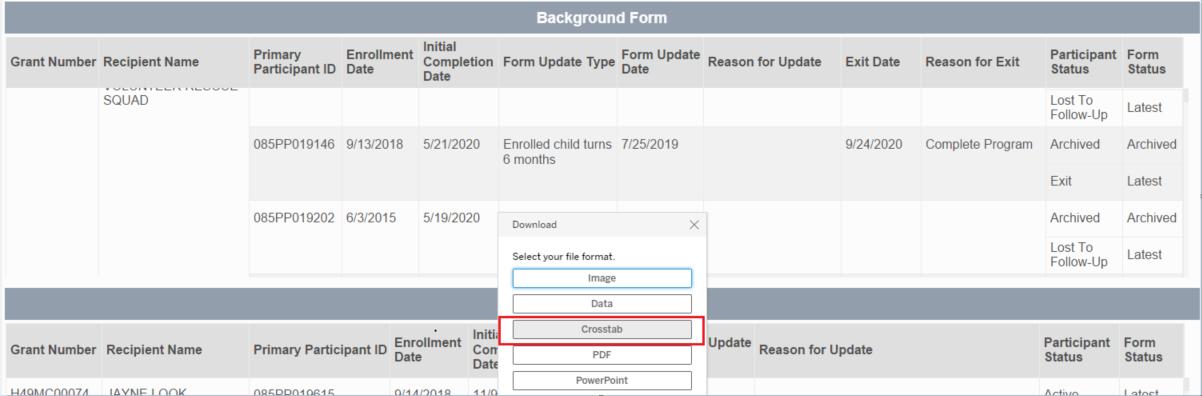Click Background Form title bar
Viewport: 1202px width, 396px height.
(601, 18)
